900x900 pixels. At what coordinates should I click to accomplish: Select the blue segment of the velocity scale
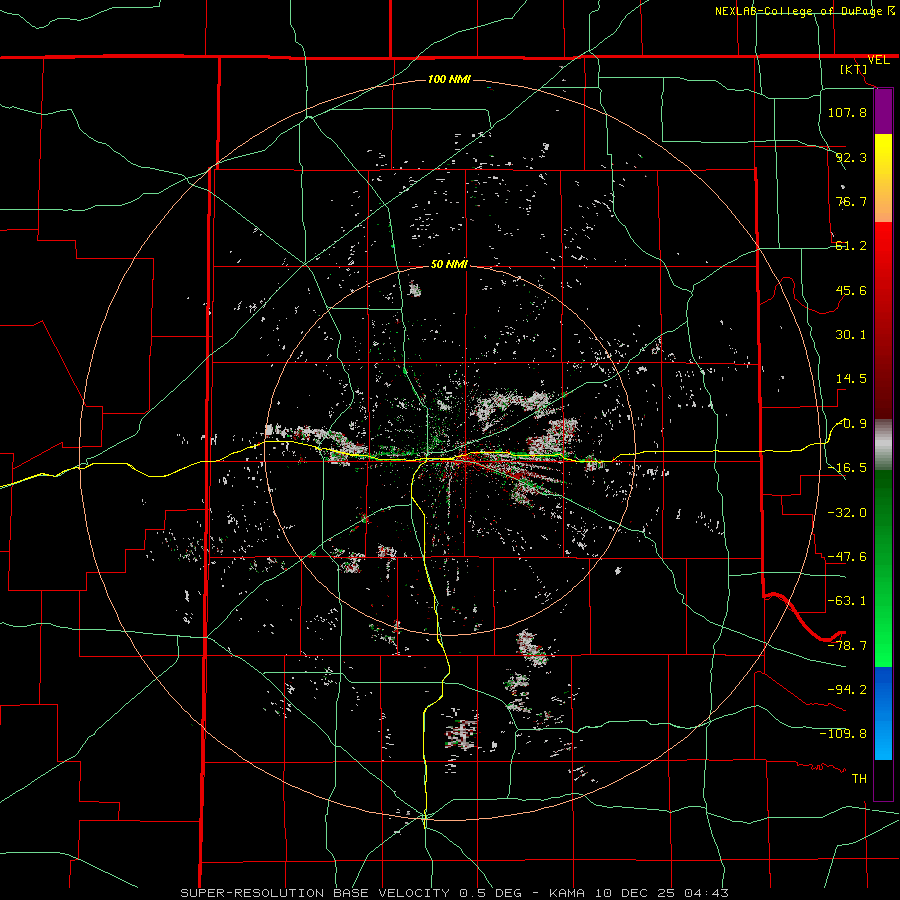(883, 713)
